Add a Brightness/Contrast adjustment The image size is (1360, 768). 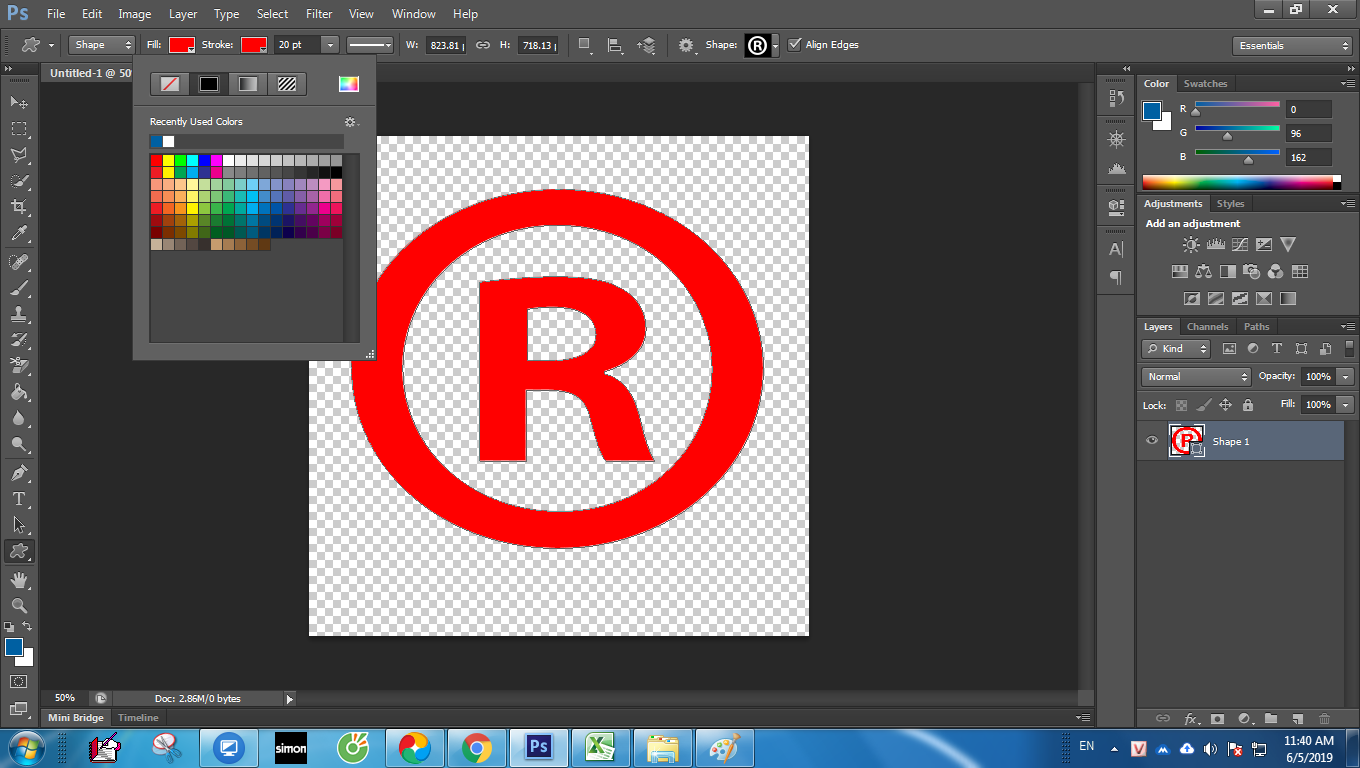point(1191,244)
